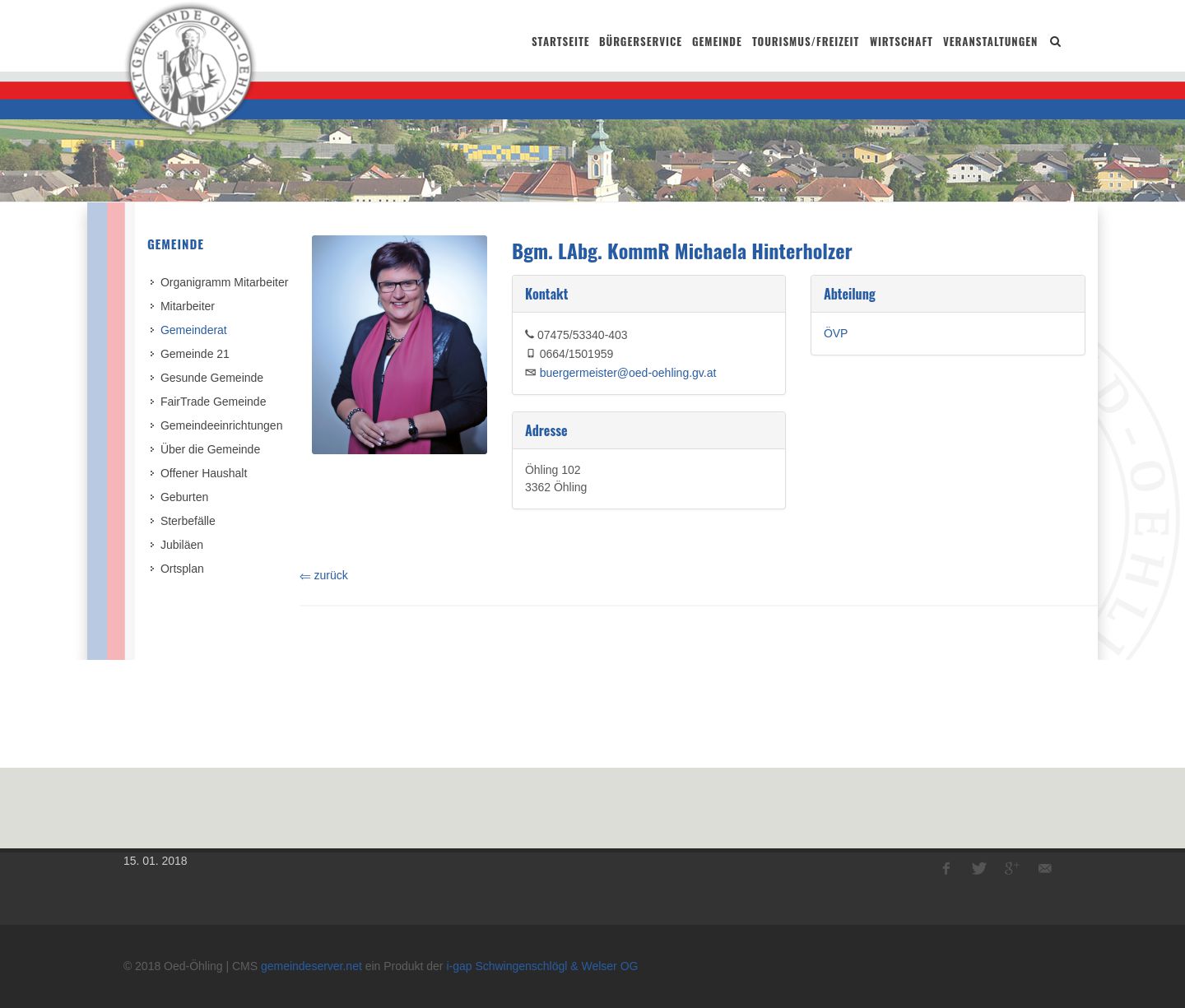Go to Organigramm Mitarbeiter in sidebar
The width and height of the screenshot is (1185, 1008).
[224, 282]
